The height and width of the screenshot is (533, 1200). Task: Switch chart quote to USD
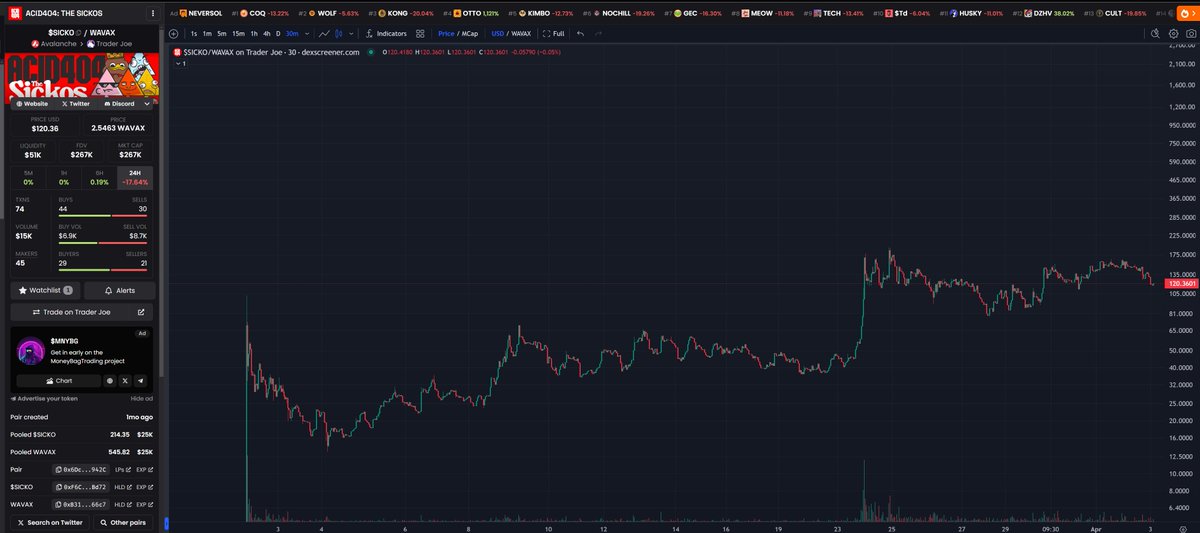click(x=498, y=33)
